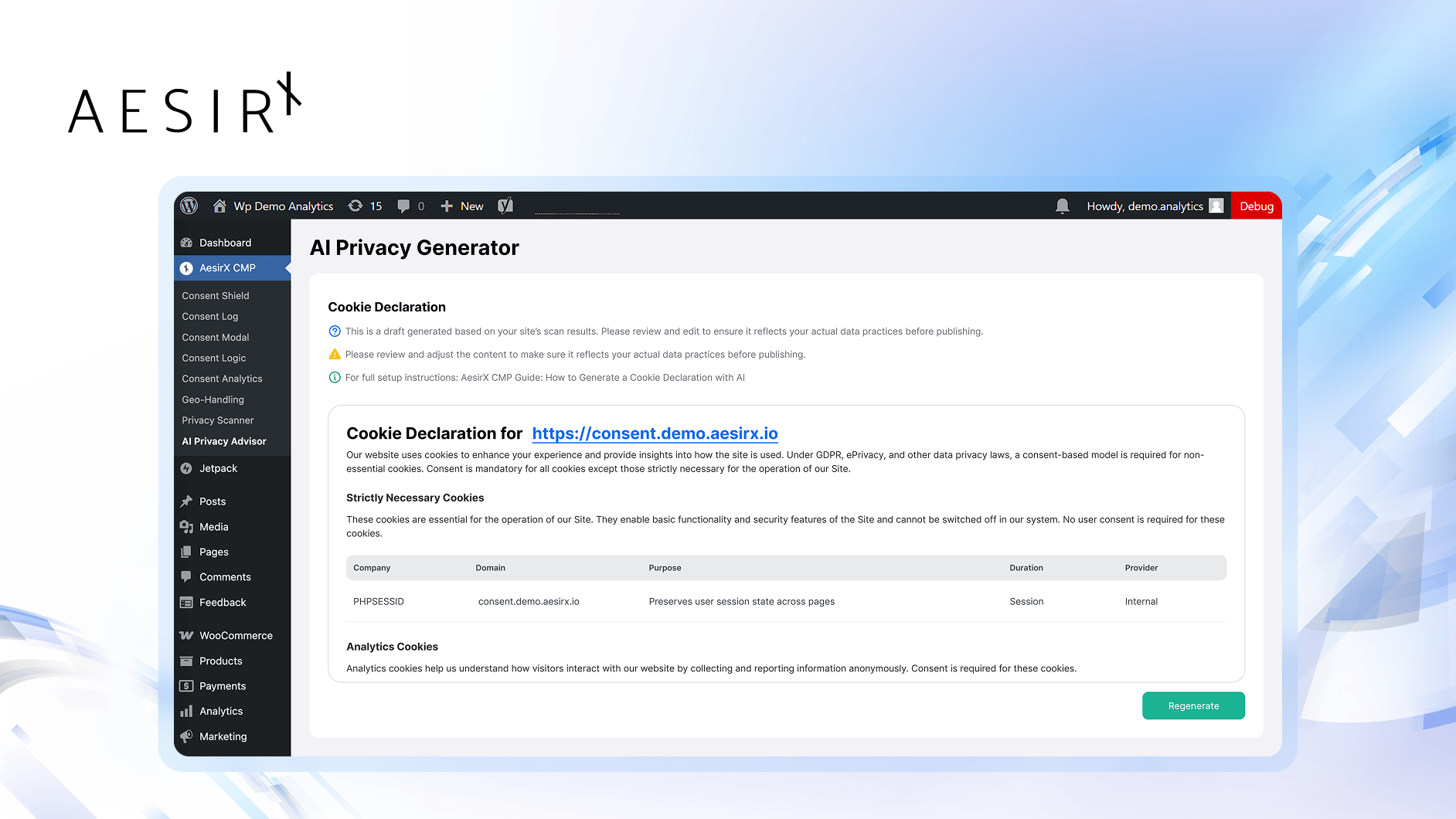Open Privacy Scanner submenu item
This screenshot has height=819, width=1456.
218,420
